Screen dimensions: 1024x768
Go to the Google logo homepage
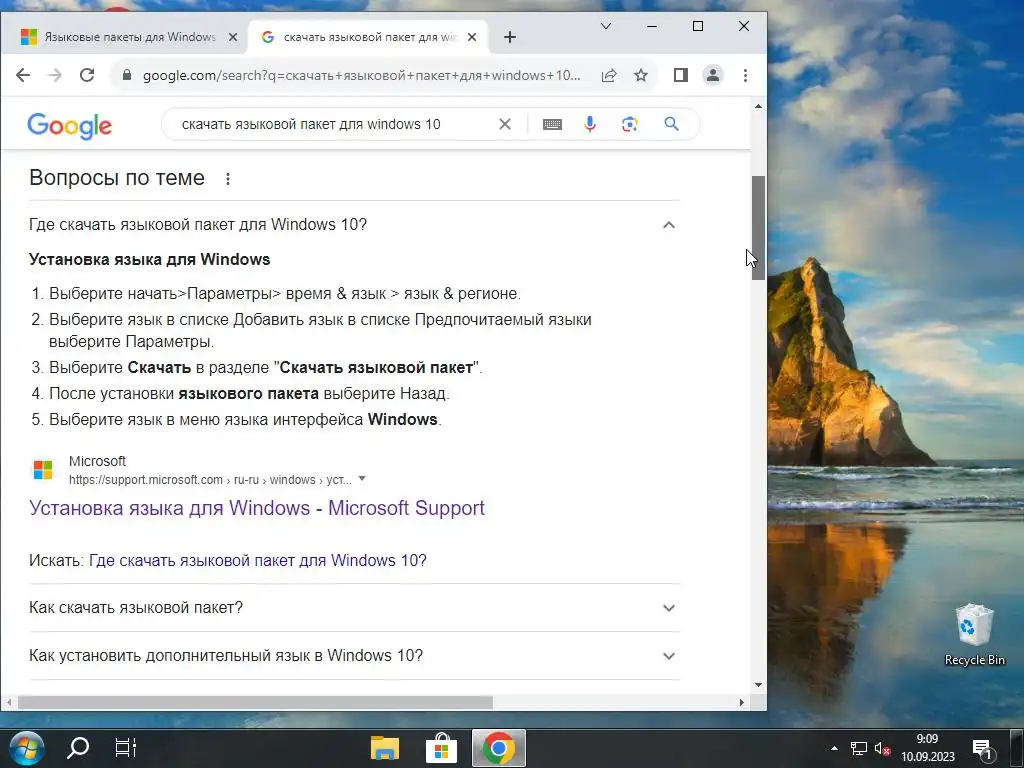(x=70, y=126)
